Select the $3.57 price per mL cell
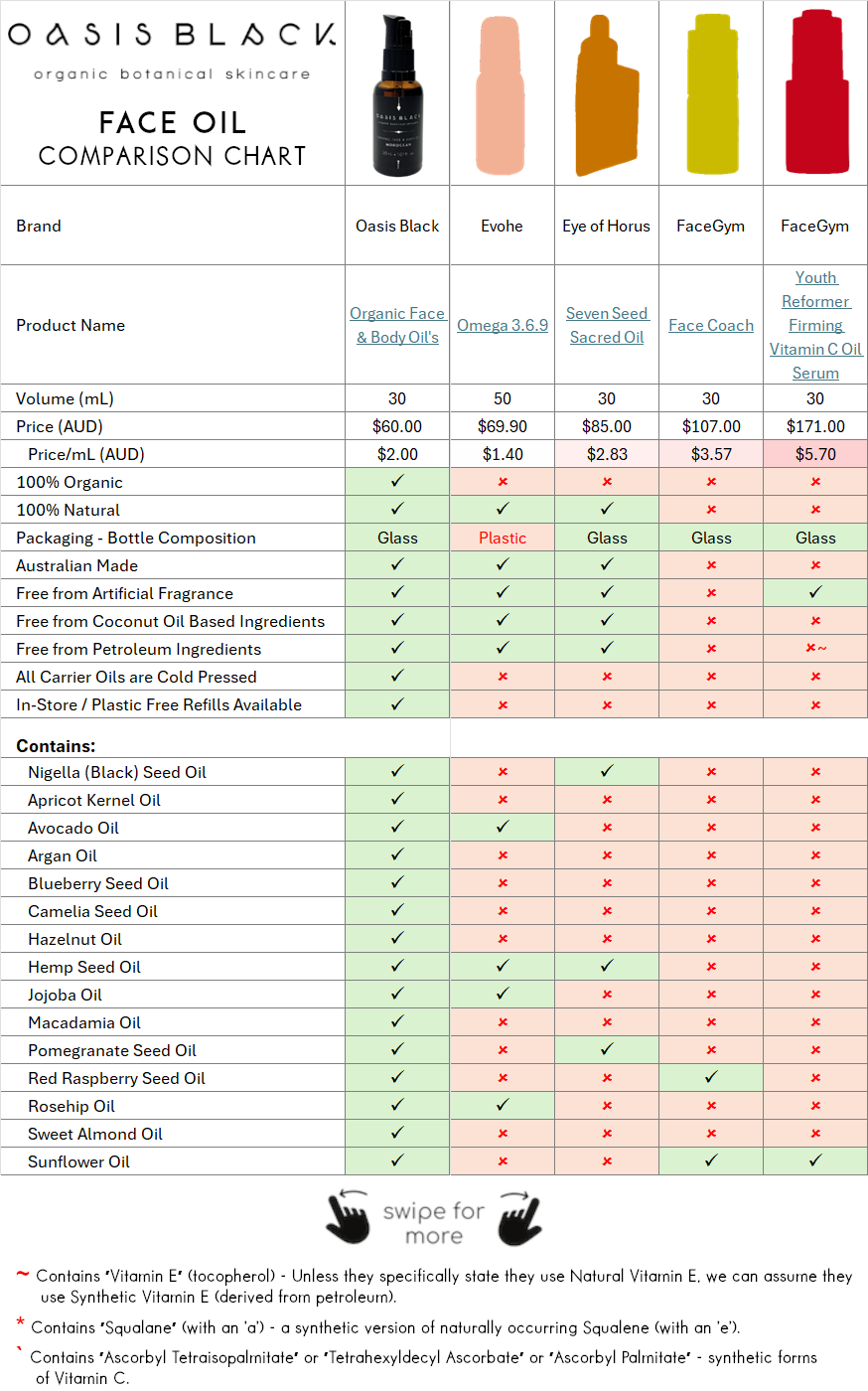The image size is (868, 1391). click(711, 454)
